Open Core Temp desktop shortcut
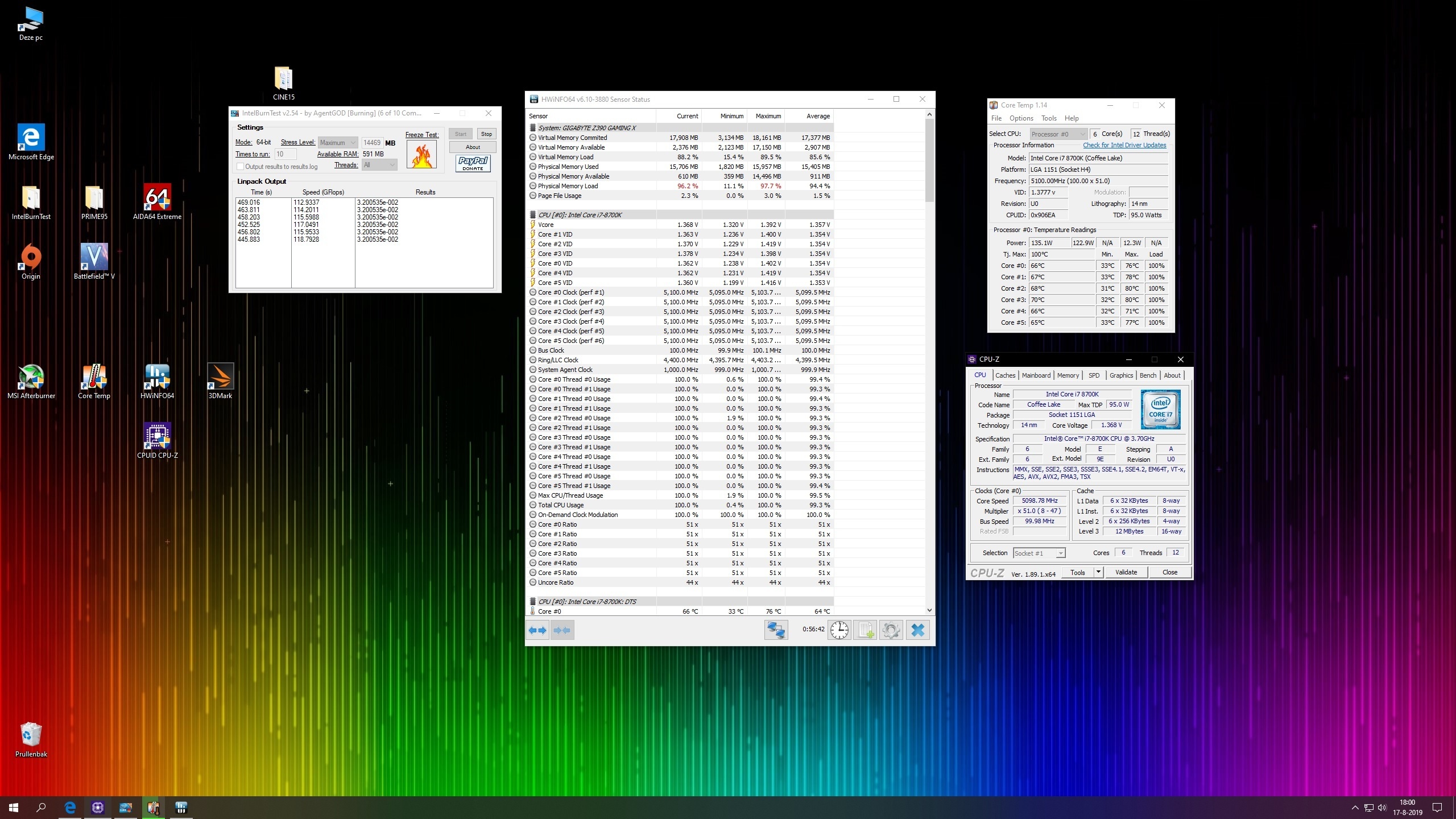 [x=94, y=382]
